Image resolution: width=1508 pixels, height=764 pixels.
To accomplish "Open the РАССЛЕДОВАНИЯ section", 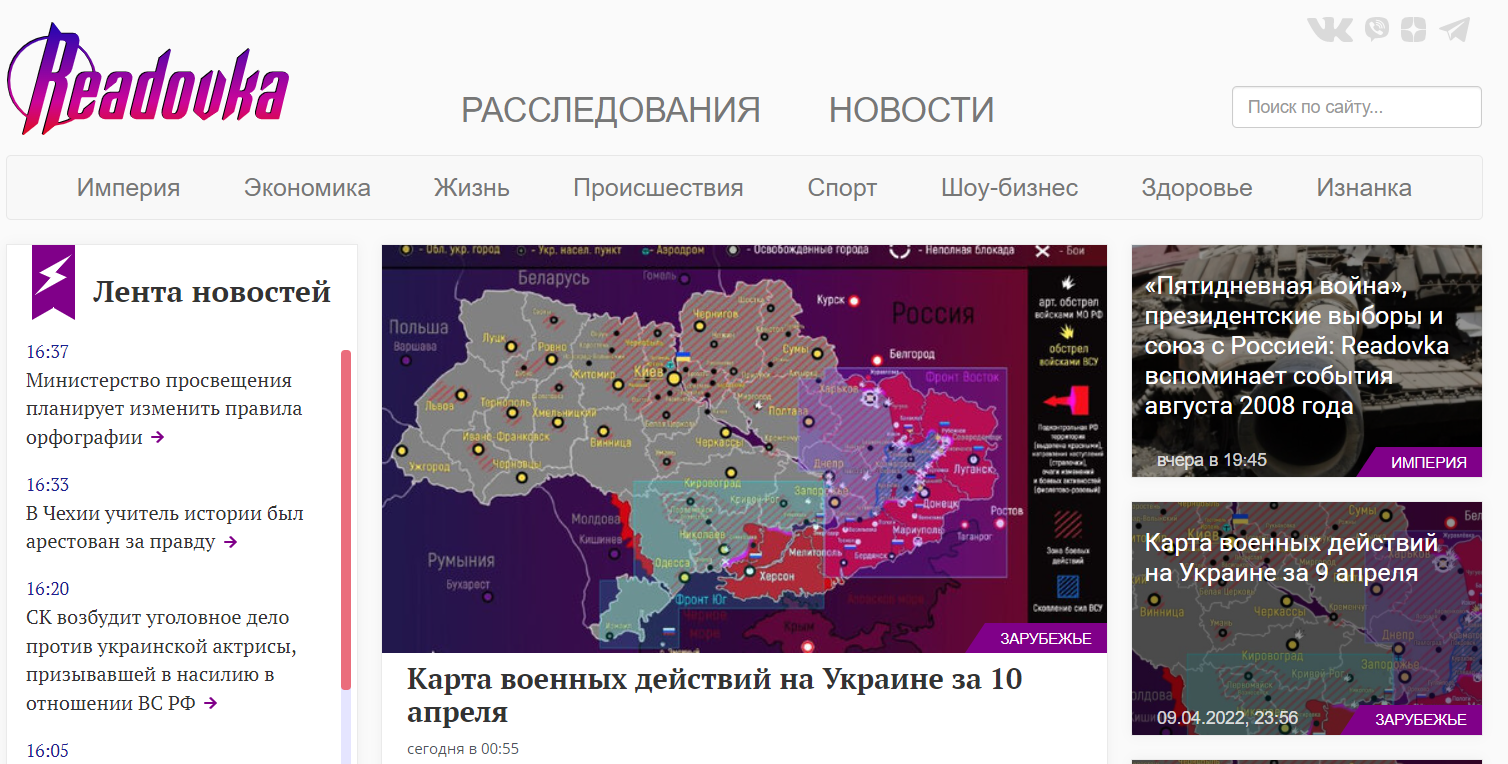I will pyautogui.click(x=610, y=109).
